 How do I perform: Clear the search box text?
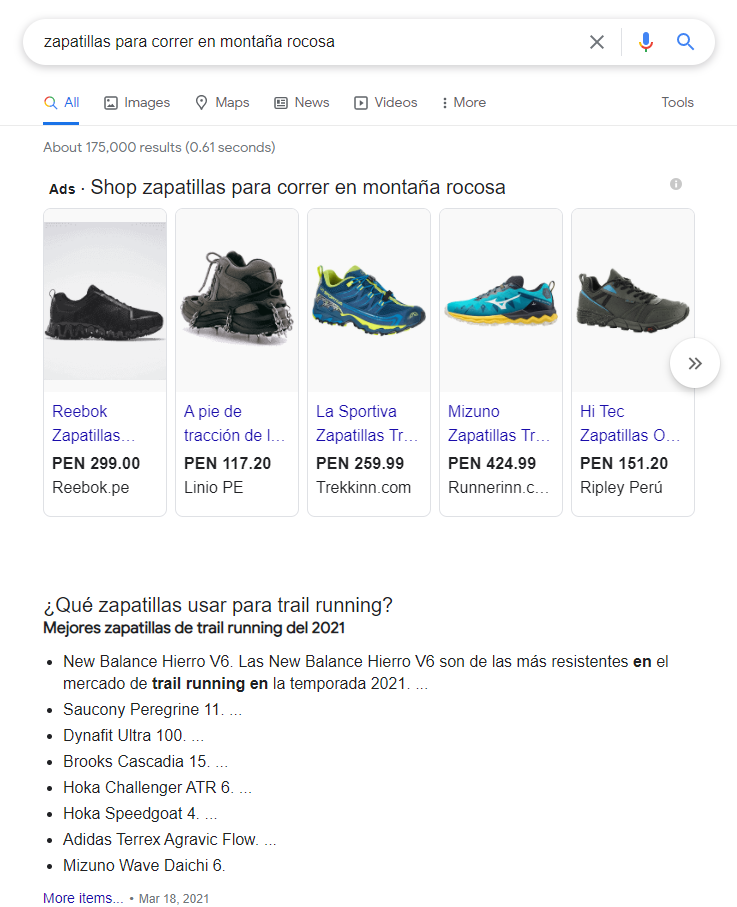click(x=597, y=42)
